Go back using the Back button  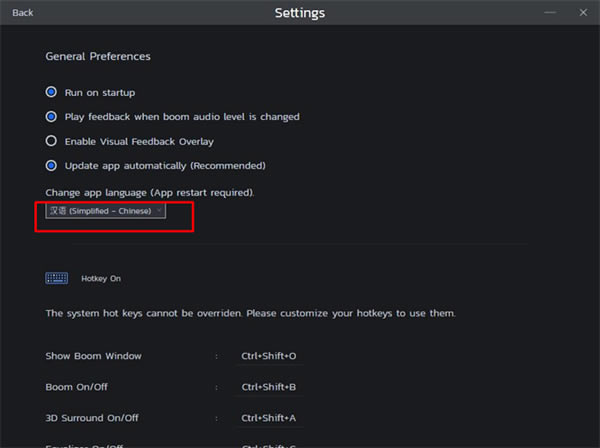pos(22,13)
